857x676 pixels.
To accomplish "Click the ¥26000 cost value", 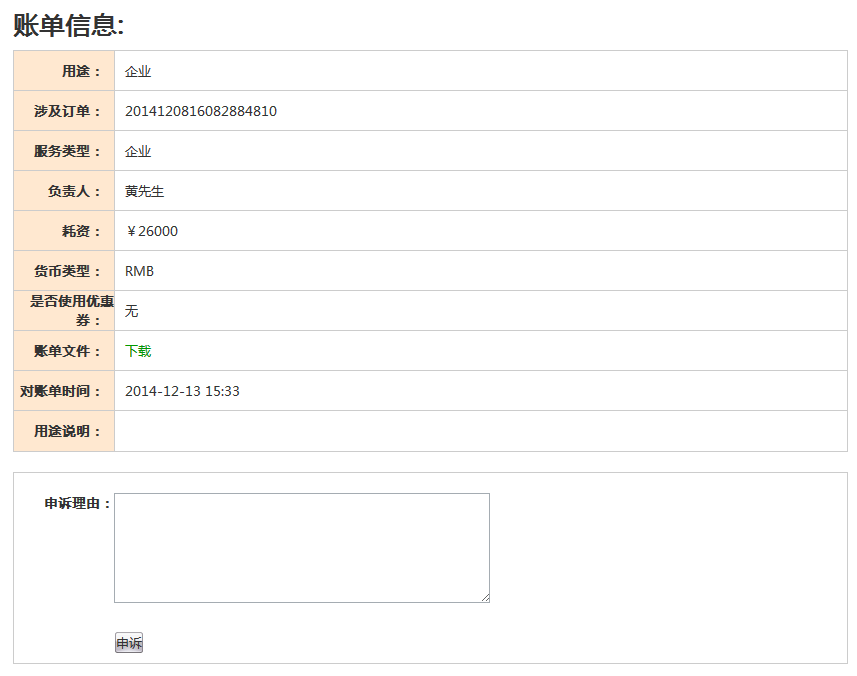I will pyautogui.click(x=151, y=231).
